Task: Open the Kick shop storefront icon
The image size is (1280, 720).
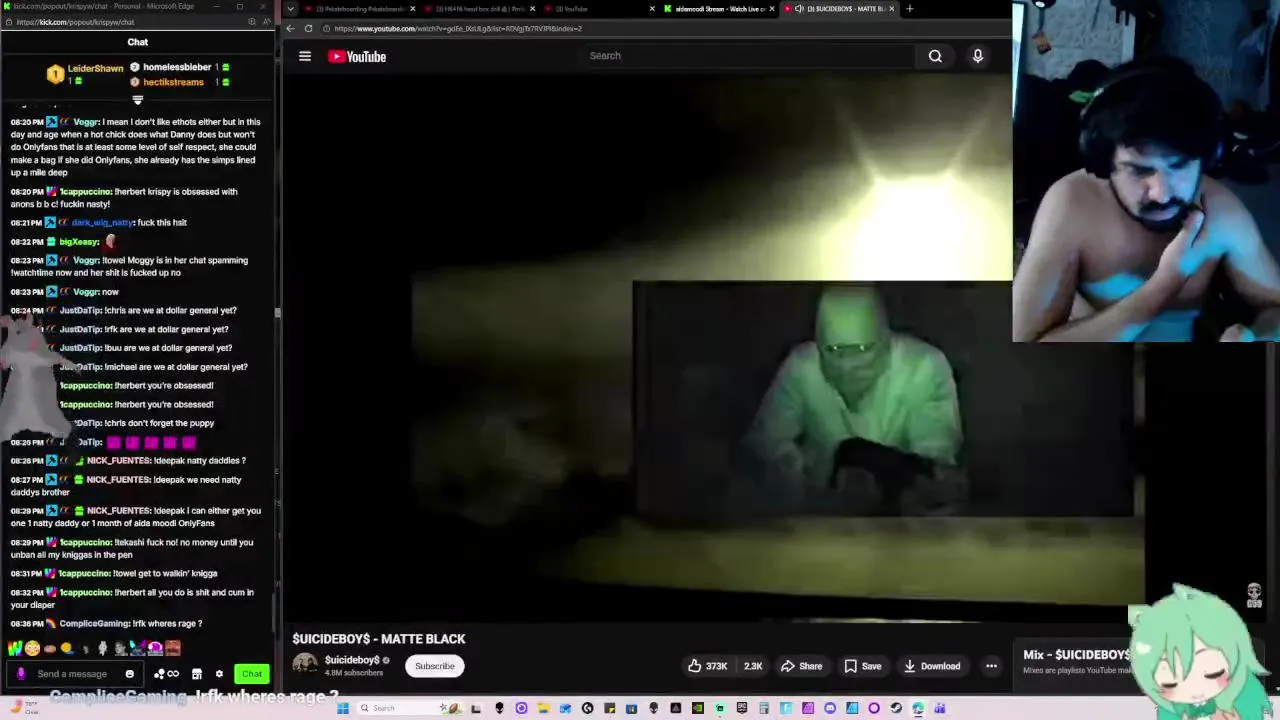Action: pyautogui.click(x=197, y=674)
